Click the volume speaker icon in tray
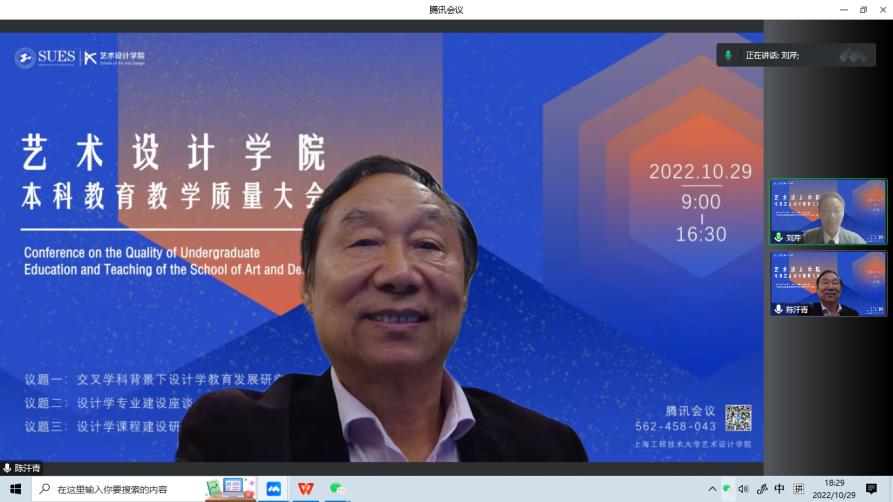This screenshot has height=502, width=893. click(743, 489)
